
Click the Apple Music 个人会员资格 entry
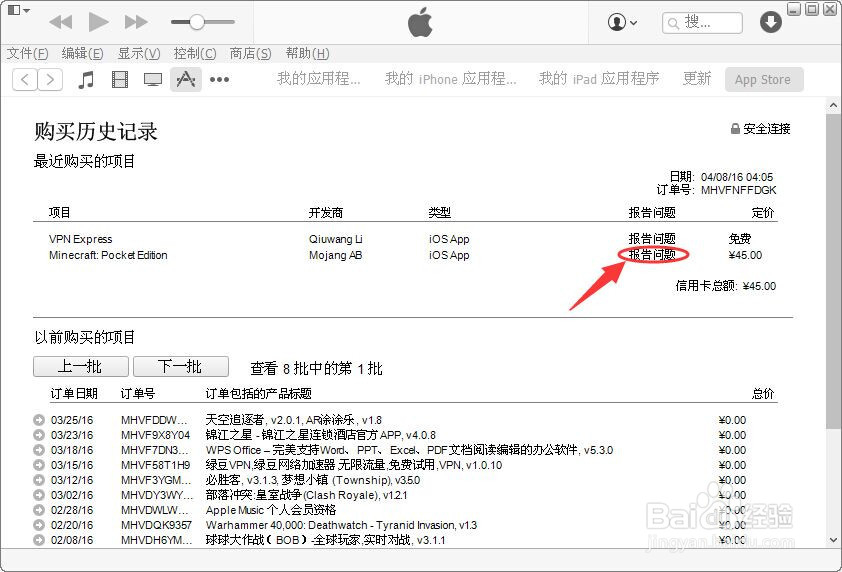point(271,510)
